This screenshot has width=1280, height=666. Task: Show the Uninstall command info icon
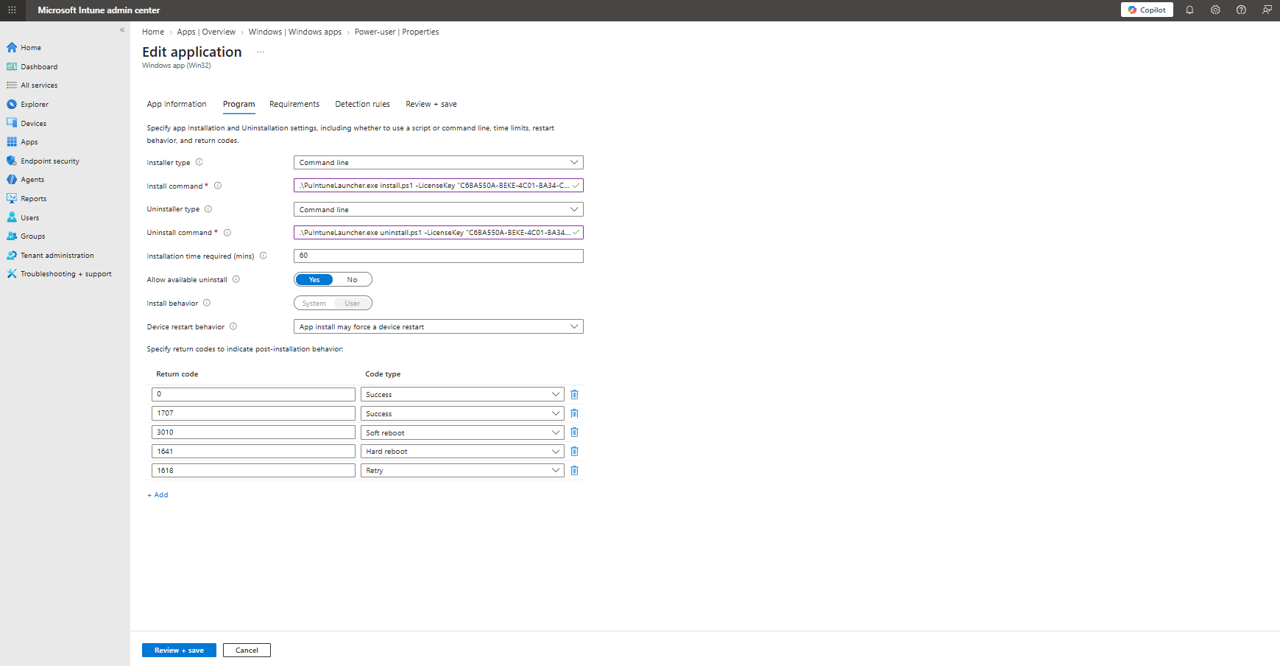pos(227,232)
